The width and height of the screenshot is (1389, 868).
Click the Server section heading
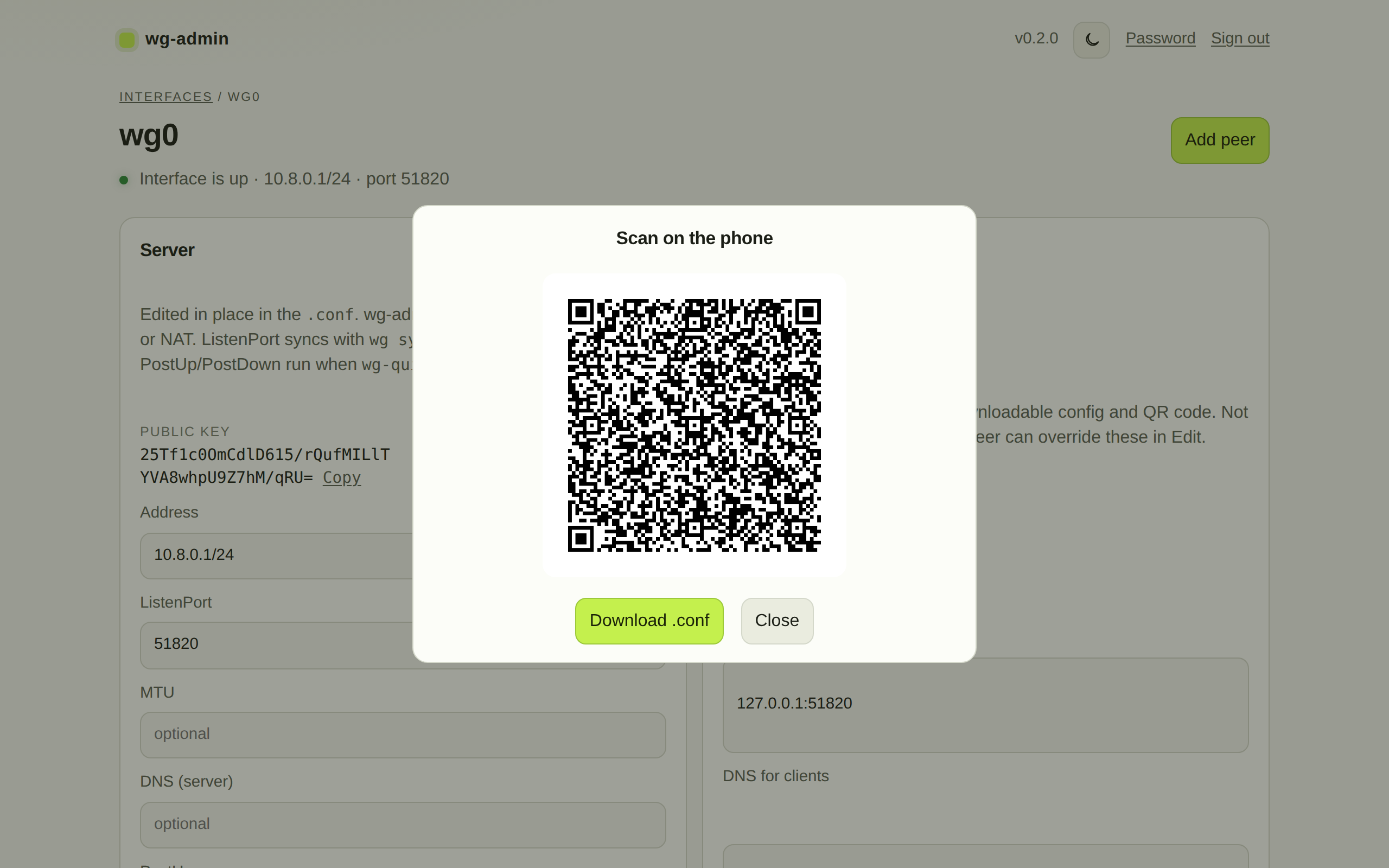(x=167, y=250)
